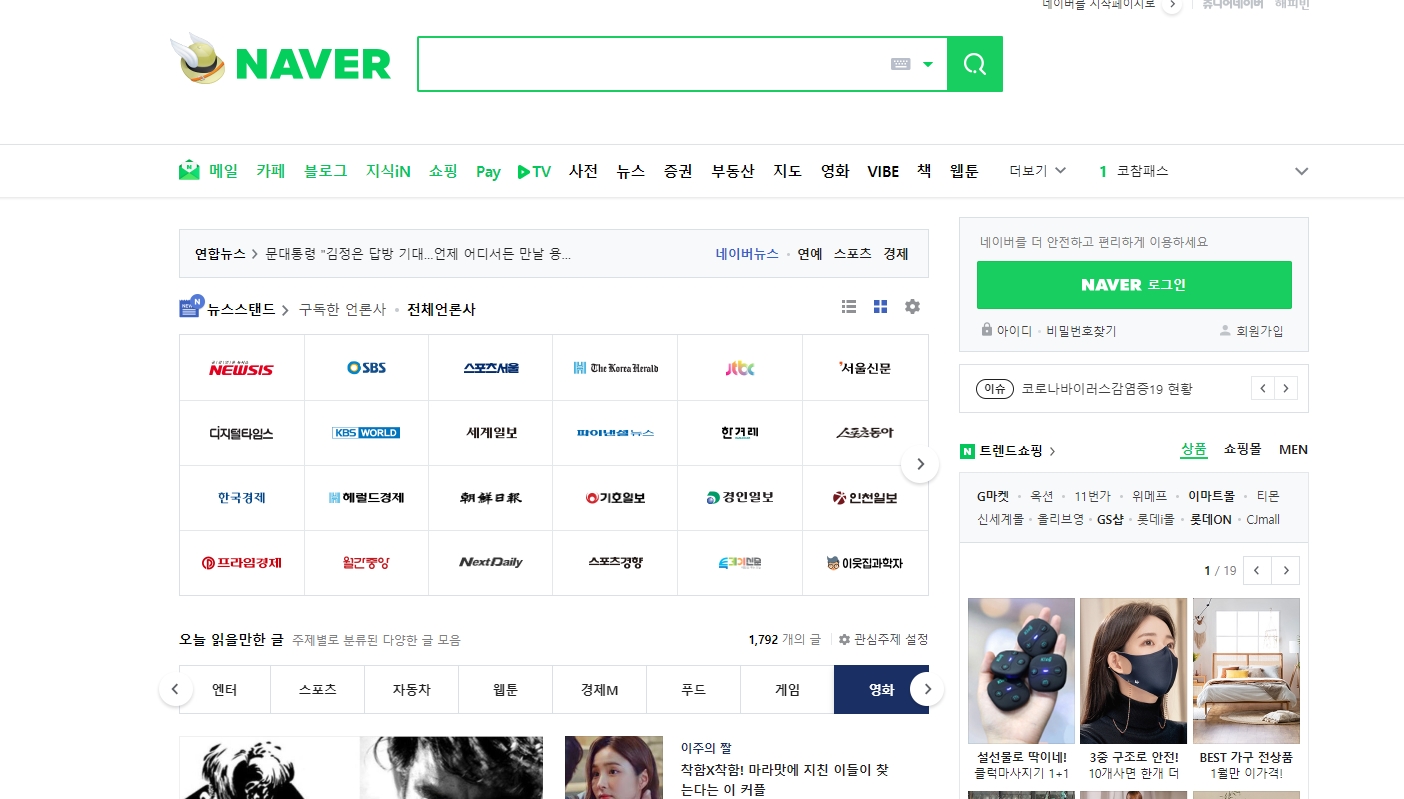Open the 블로그 menu item
The image size is (1404, 799).
coord(326,171)
